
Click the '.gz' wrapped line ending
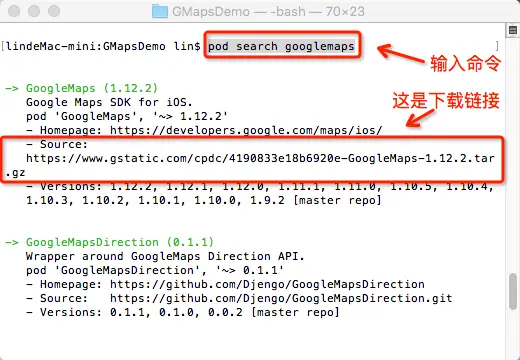click(x=15, y=173)
